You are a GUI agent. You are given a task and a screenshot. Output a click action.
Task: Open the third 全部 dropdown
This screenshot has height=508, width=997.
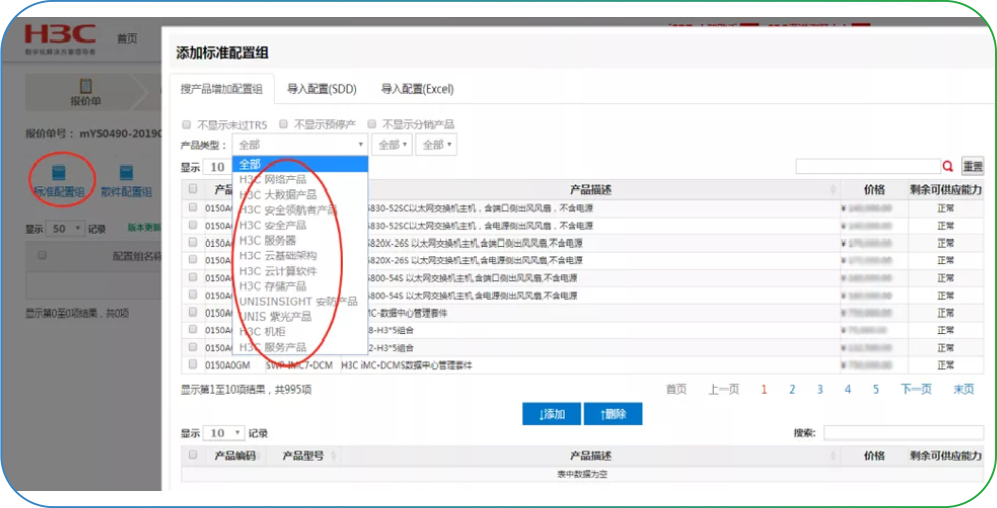click(x=436, y=145)
